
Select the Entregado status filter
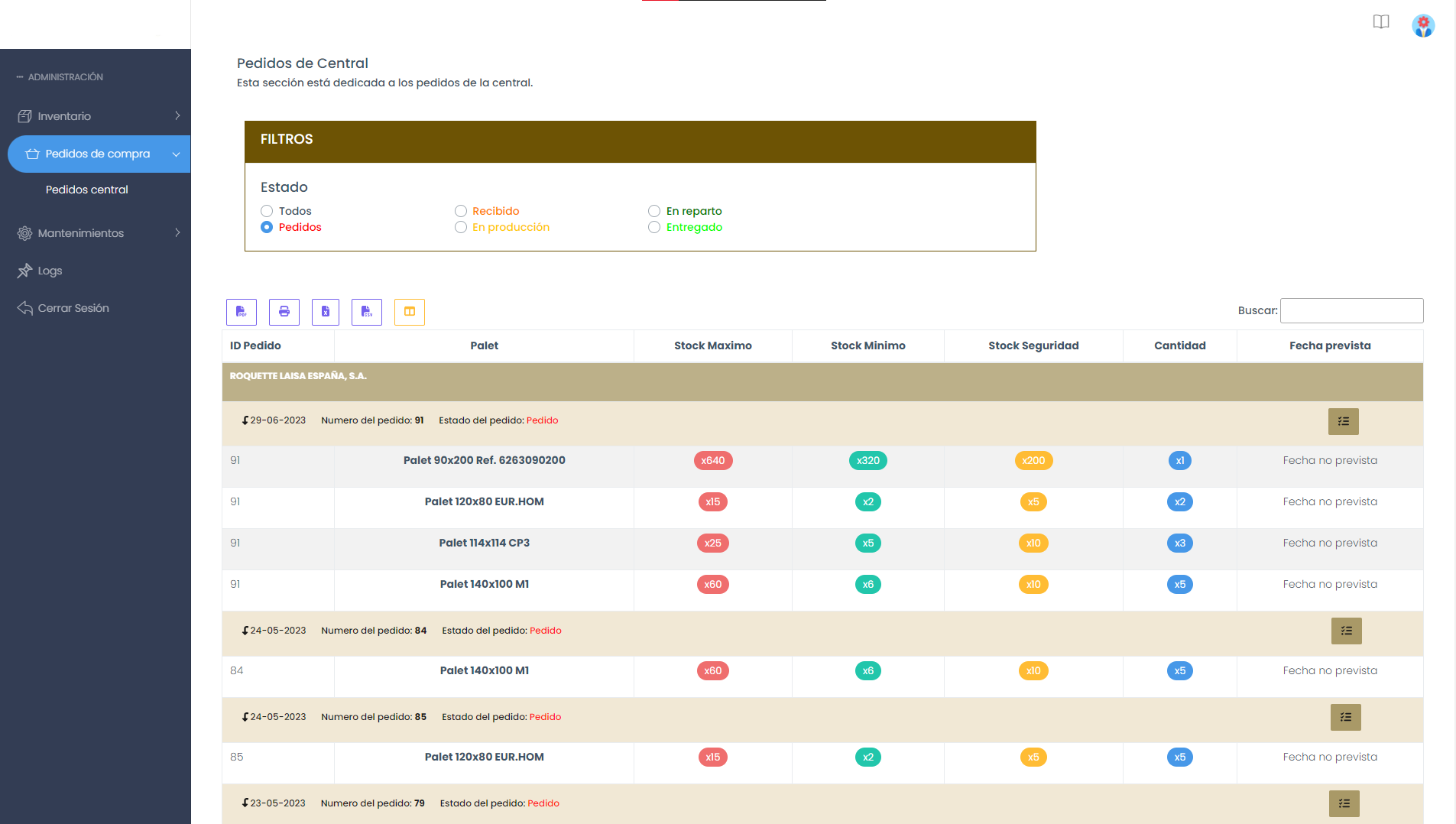tap(654, 227)
